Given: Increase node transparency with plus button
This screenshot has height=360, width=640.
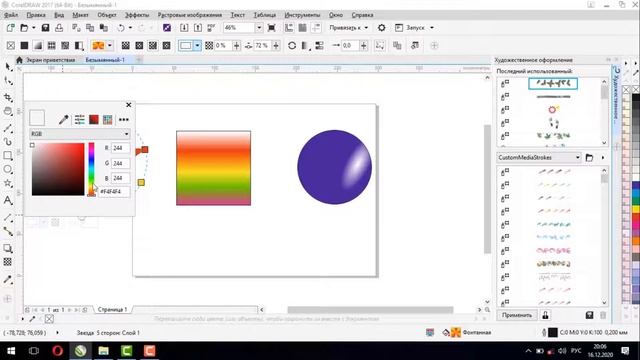Looking at the screenshot, I should point(236,45).
